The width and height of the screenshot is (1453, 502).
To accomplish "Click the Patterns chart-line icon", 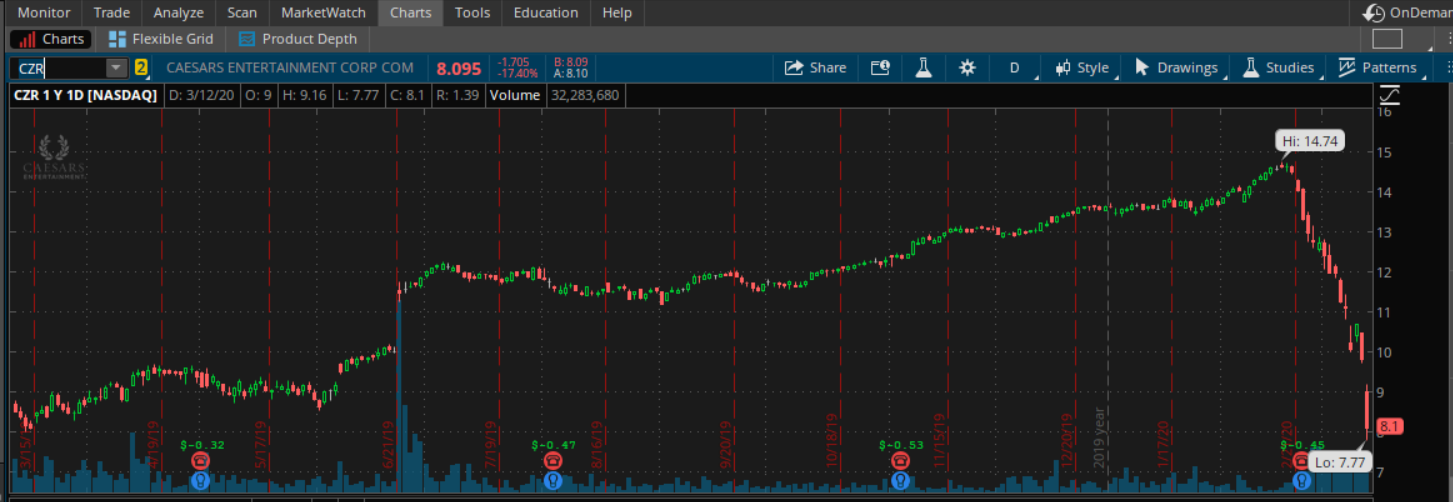I will tap(1347, 68).
